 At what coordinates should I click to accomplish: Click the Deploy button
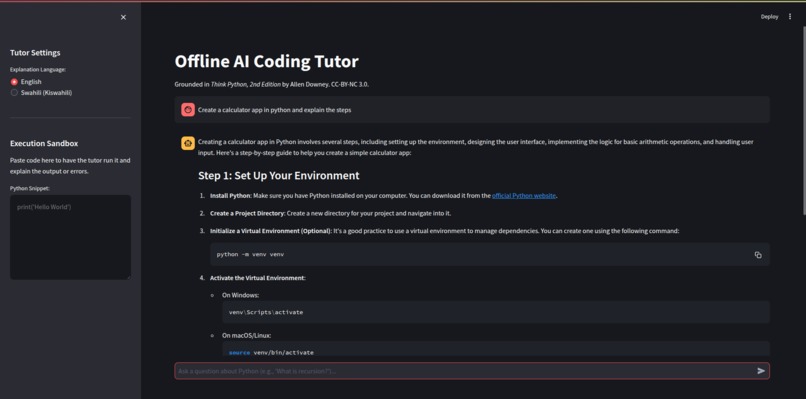pos(770,16)
